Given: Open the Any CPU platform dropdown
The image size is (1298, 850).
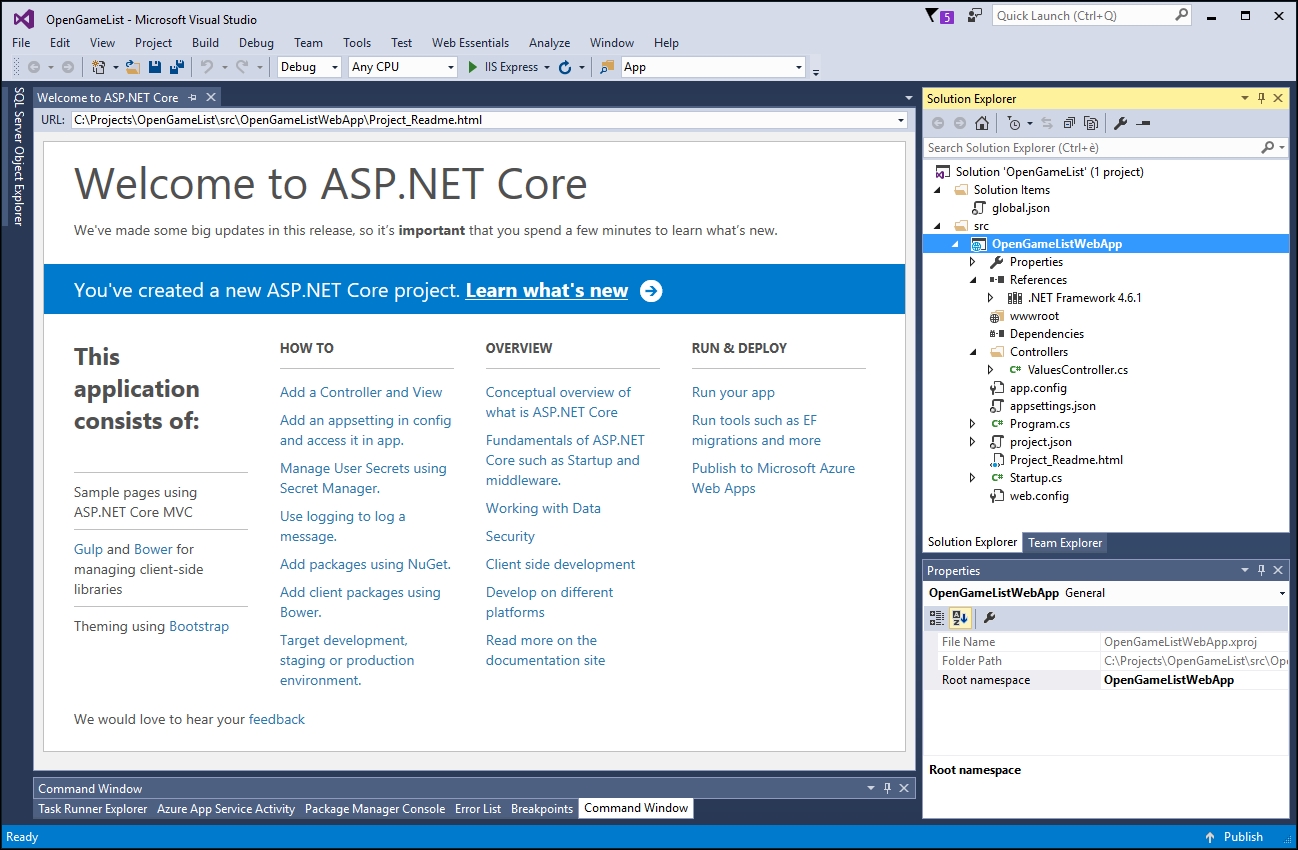Looking at the screenshot, I should point(449,67).
